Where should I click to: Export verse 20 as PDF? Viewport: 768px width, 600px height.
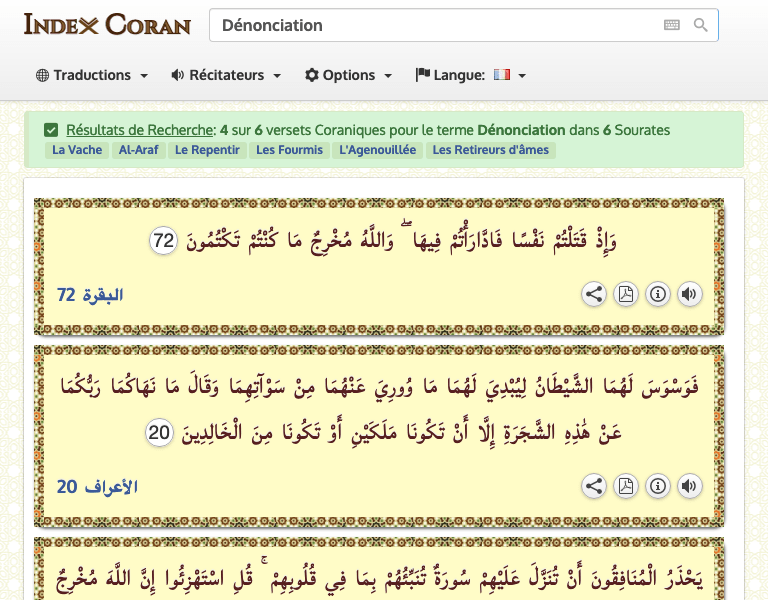(625, 486)
